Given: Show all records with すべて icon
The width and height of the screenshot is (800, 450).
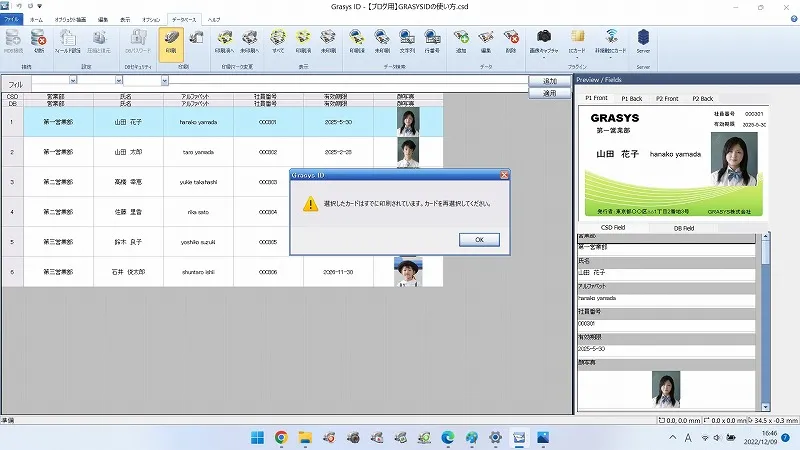Looking at the screenshot, I should [x=278, y=41].
